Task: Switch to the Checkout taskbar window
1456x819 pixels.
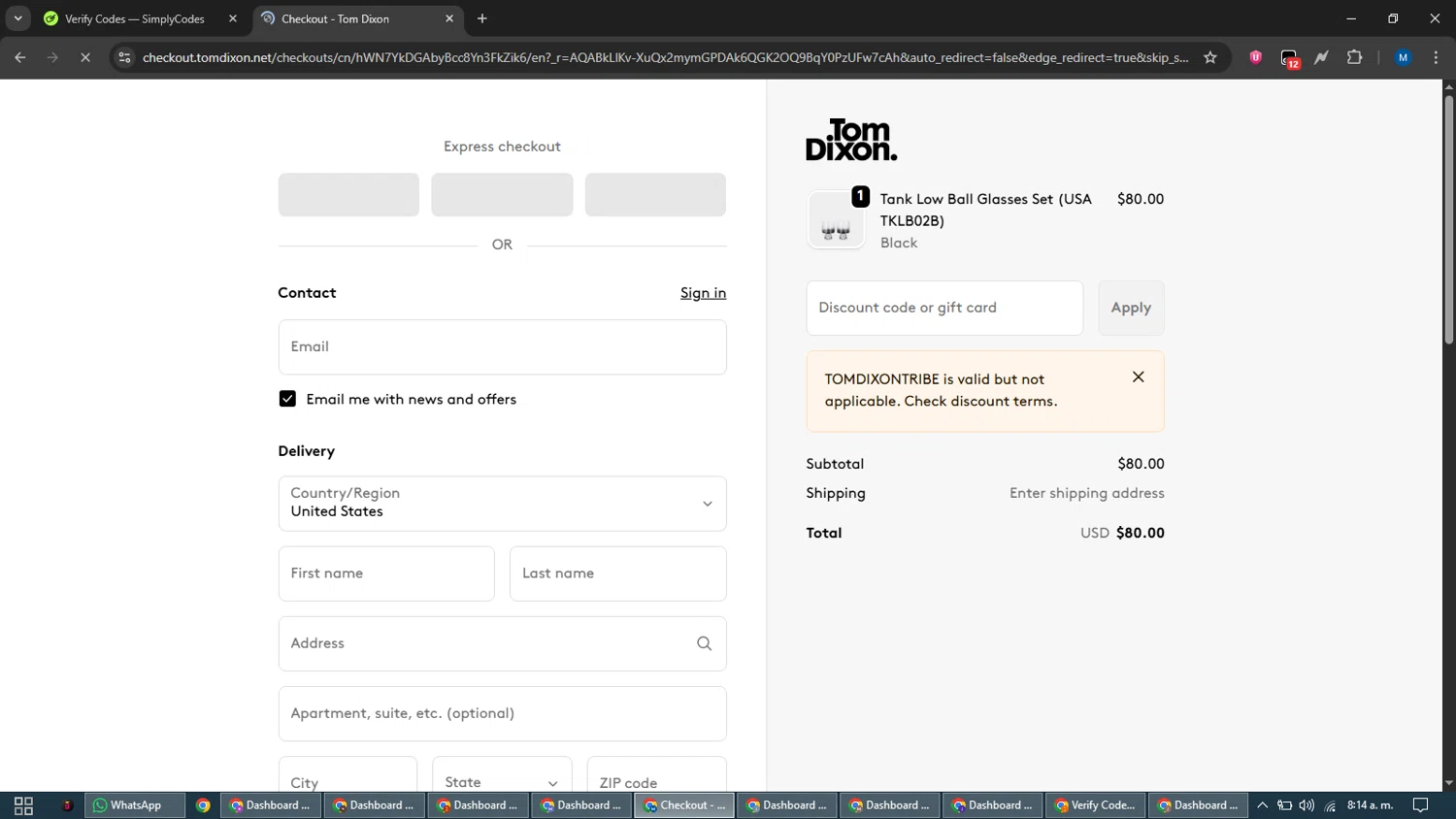Action: tap(684, 805)
